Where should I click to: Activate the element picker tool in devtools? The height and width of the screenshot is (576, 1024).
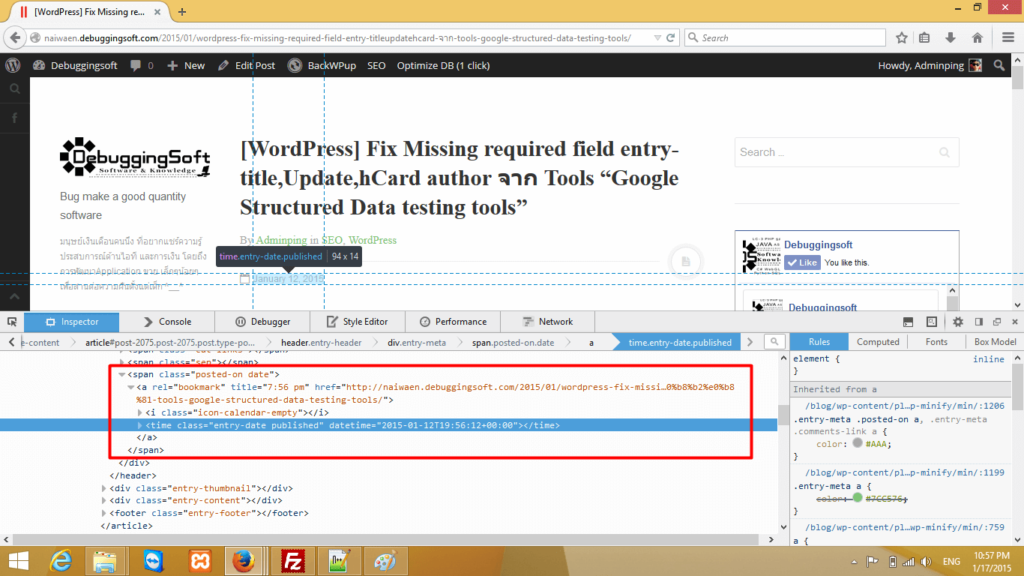pyautogui.click(x=12, y=322)
